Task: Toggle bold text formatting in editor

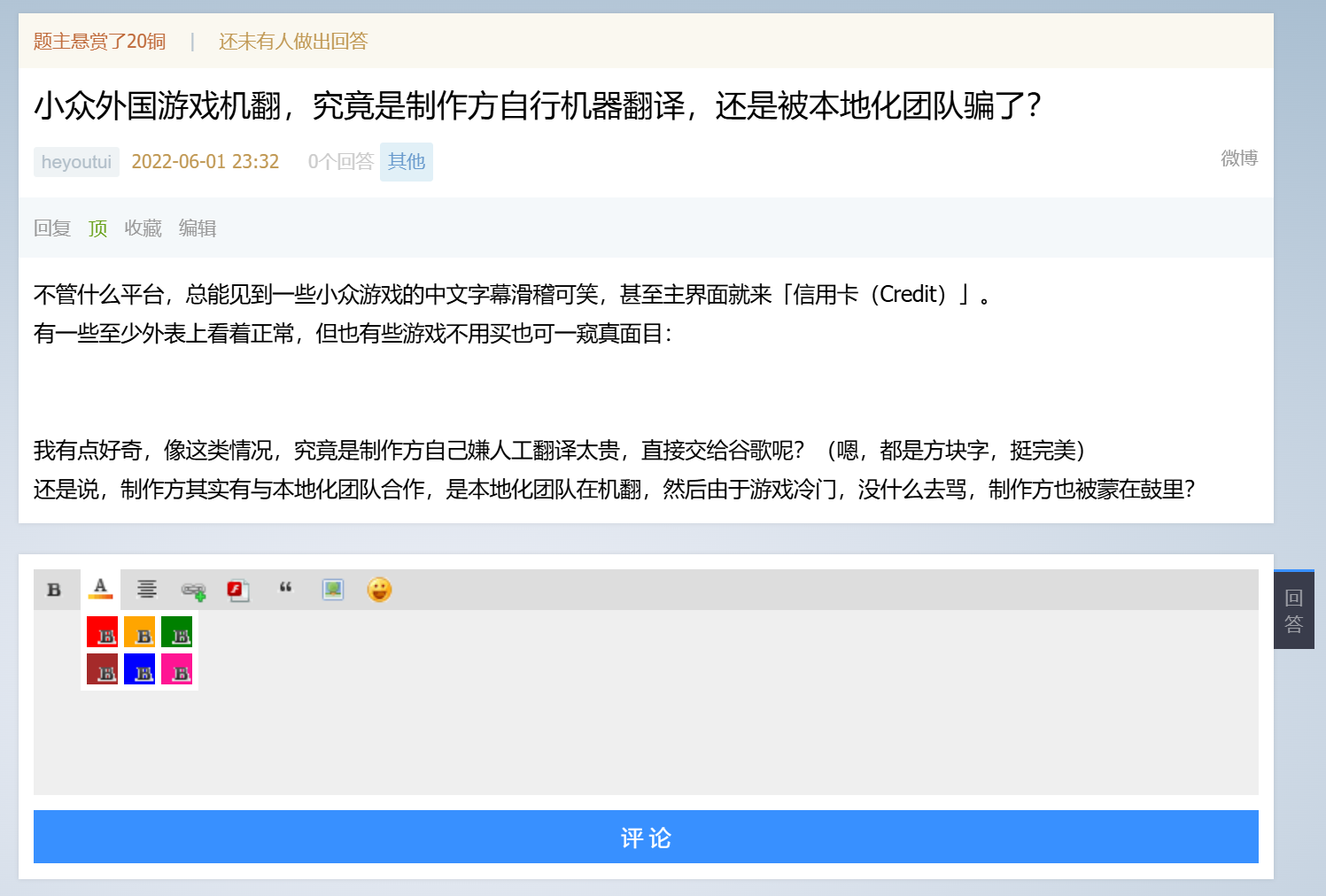Action: coord(54,590)
